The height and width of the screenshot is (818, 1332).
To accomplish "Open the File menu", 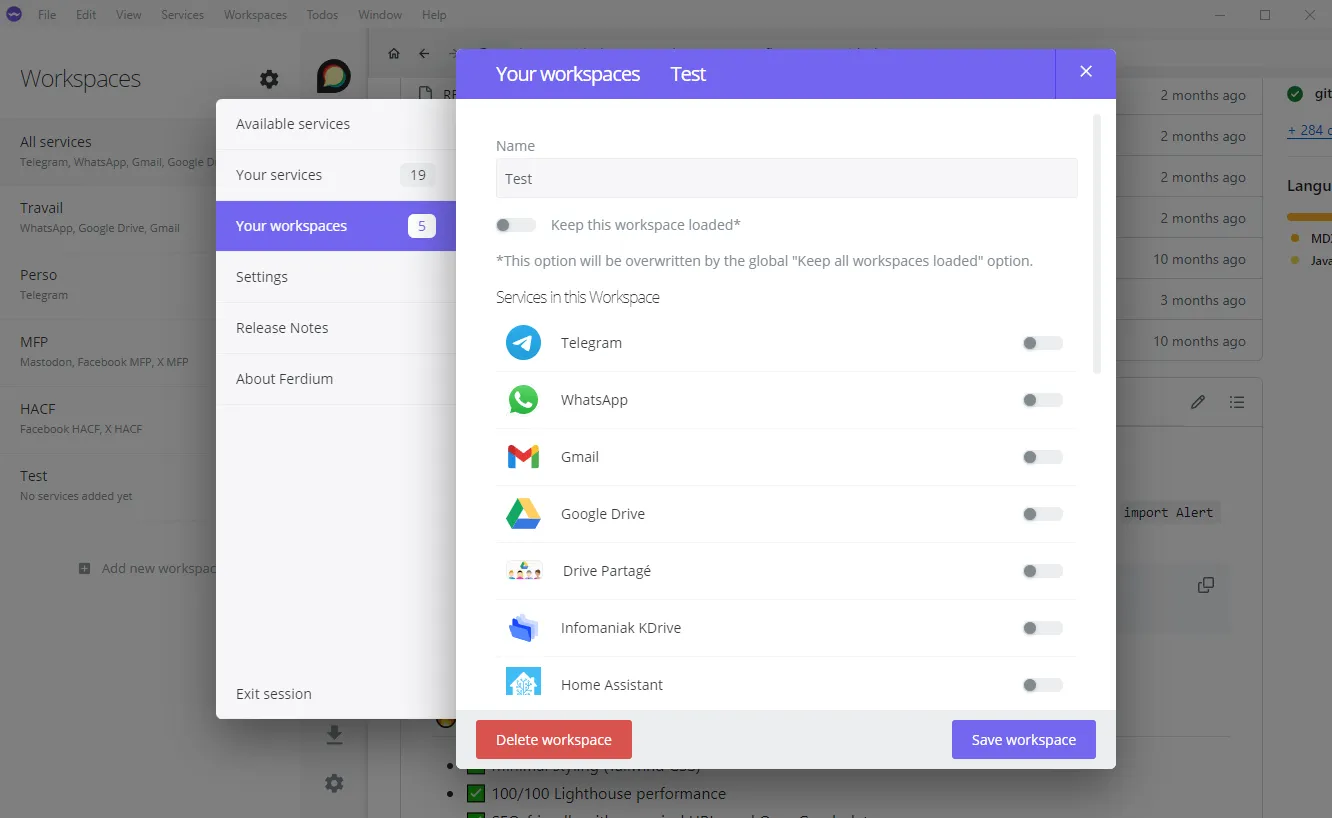I will point(47,15).
